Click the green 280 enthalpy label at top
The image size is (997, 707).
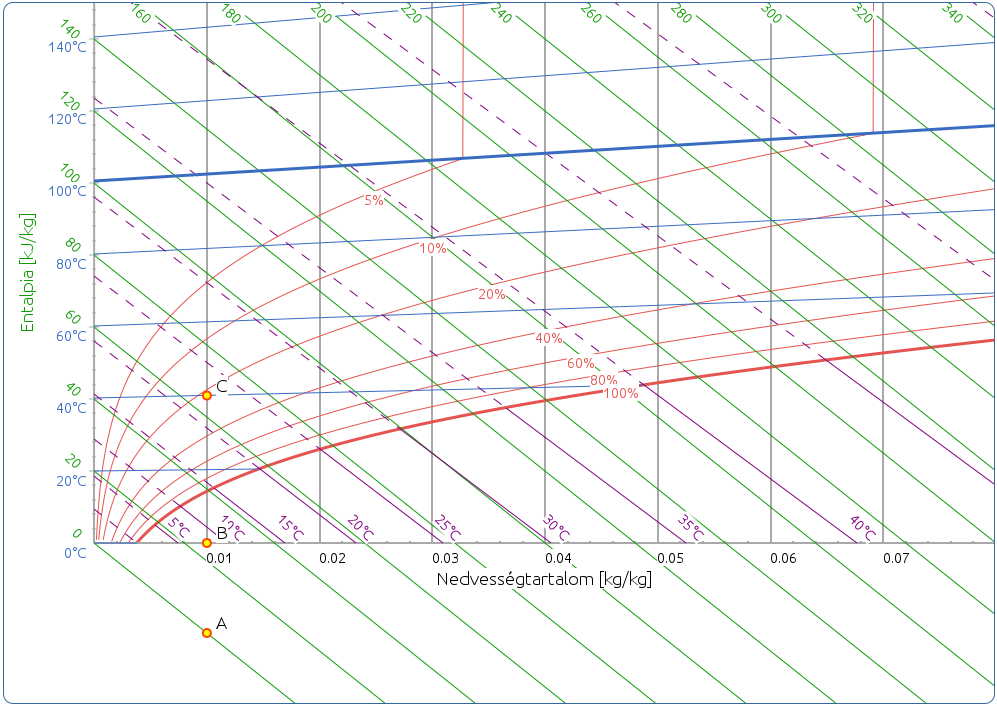681,13
